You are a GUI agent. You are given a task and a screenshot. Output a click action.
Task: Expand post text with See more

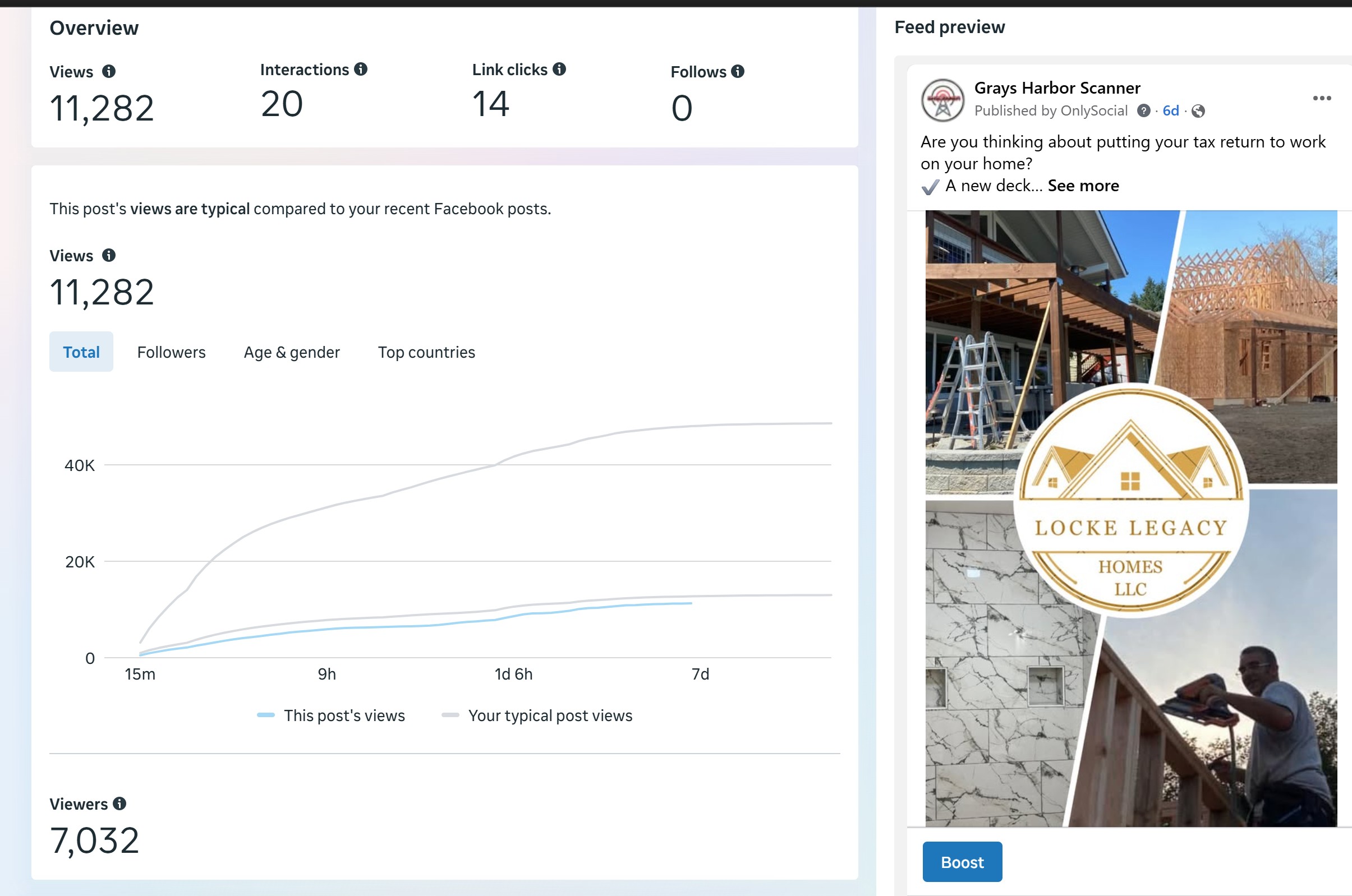tap(1083, 186)
